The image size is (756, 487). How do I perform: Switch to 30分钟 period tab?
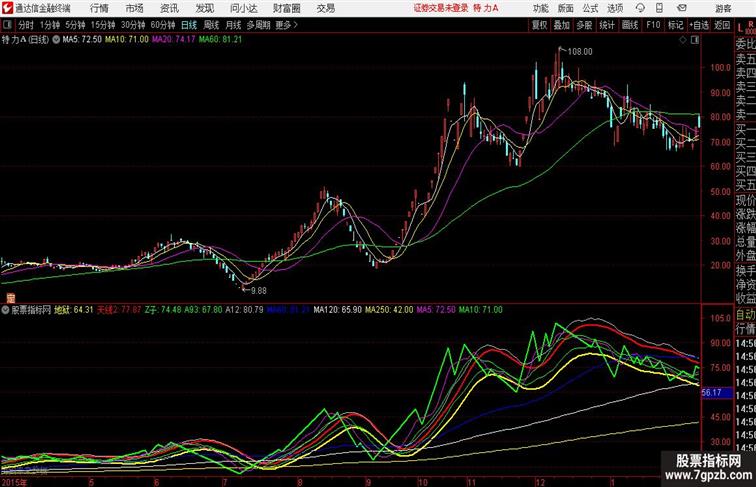click(133, 25)
